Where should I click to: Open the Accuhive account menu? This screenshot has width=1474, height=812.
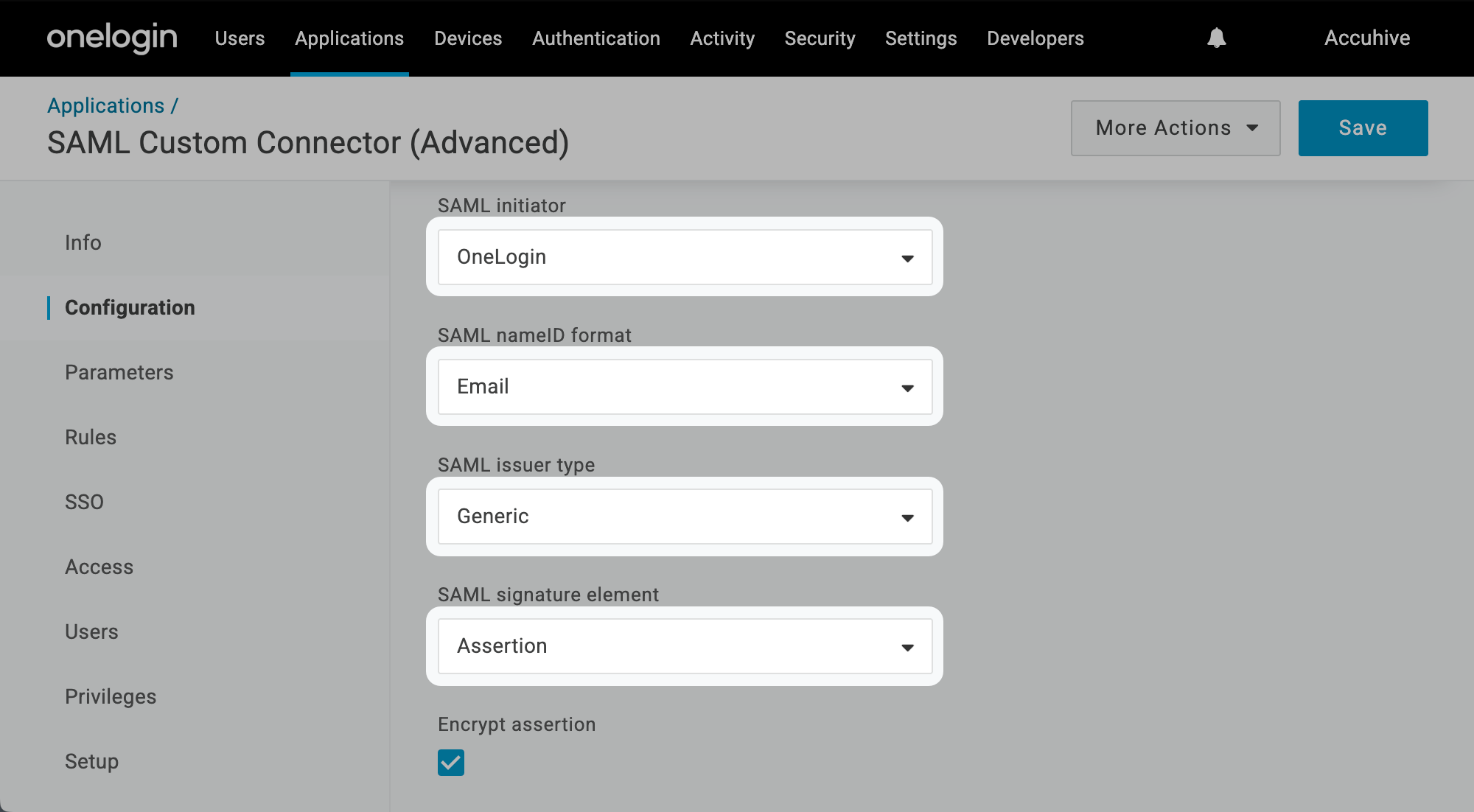(1367, 38)
